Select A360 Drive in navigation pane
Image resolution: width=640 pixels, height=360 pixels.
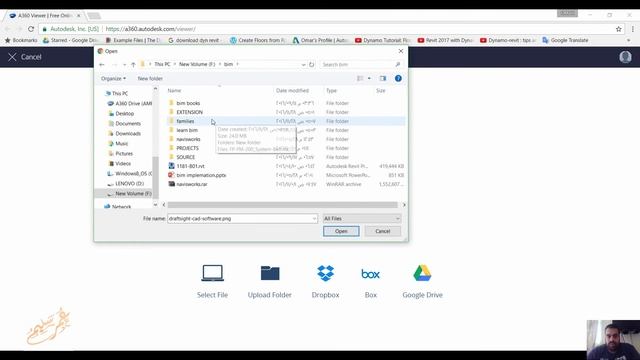point(129,104)
